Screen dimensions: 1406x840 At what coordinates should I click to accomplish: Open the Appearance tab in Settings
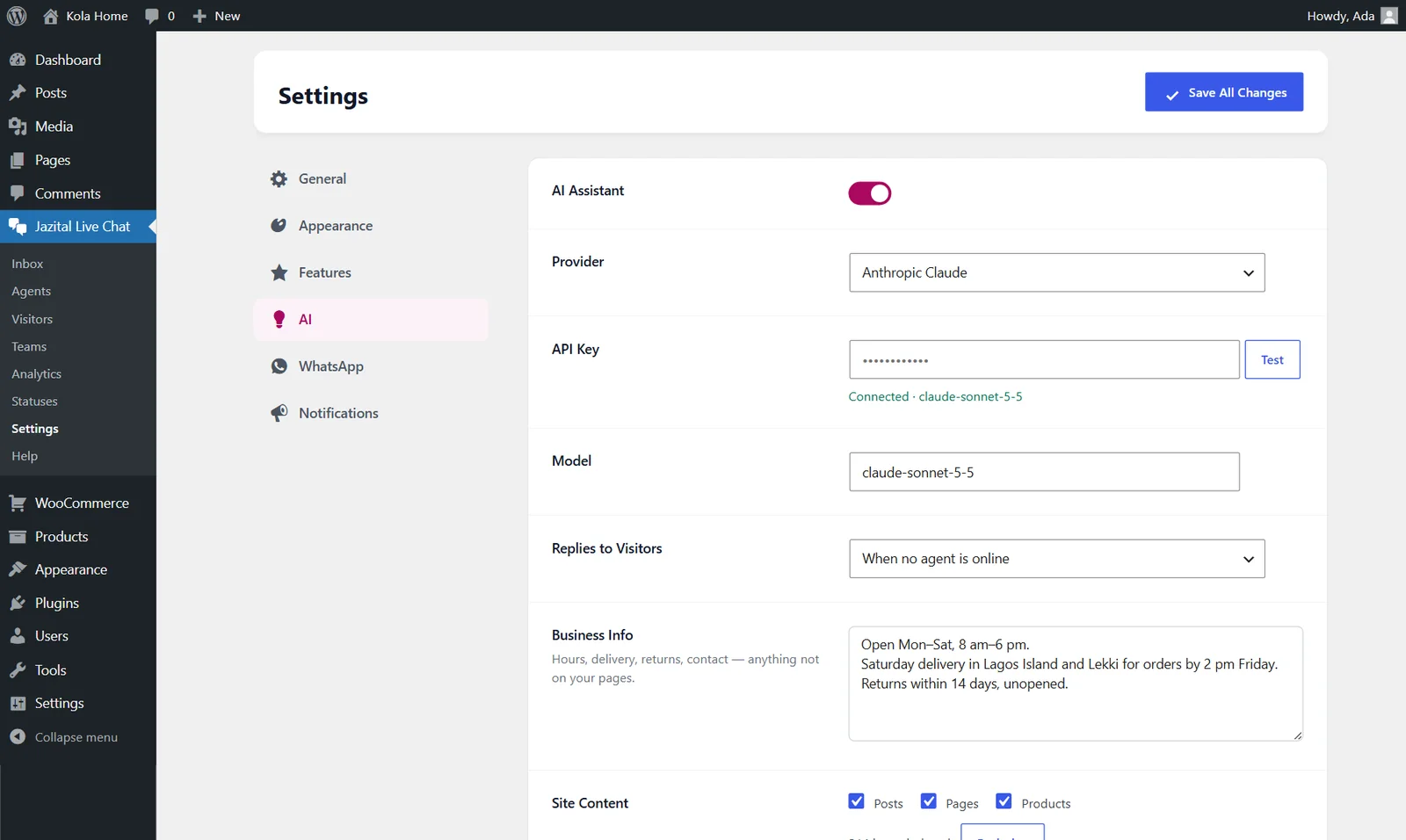[371, 226]
